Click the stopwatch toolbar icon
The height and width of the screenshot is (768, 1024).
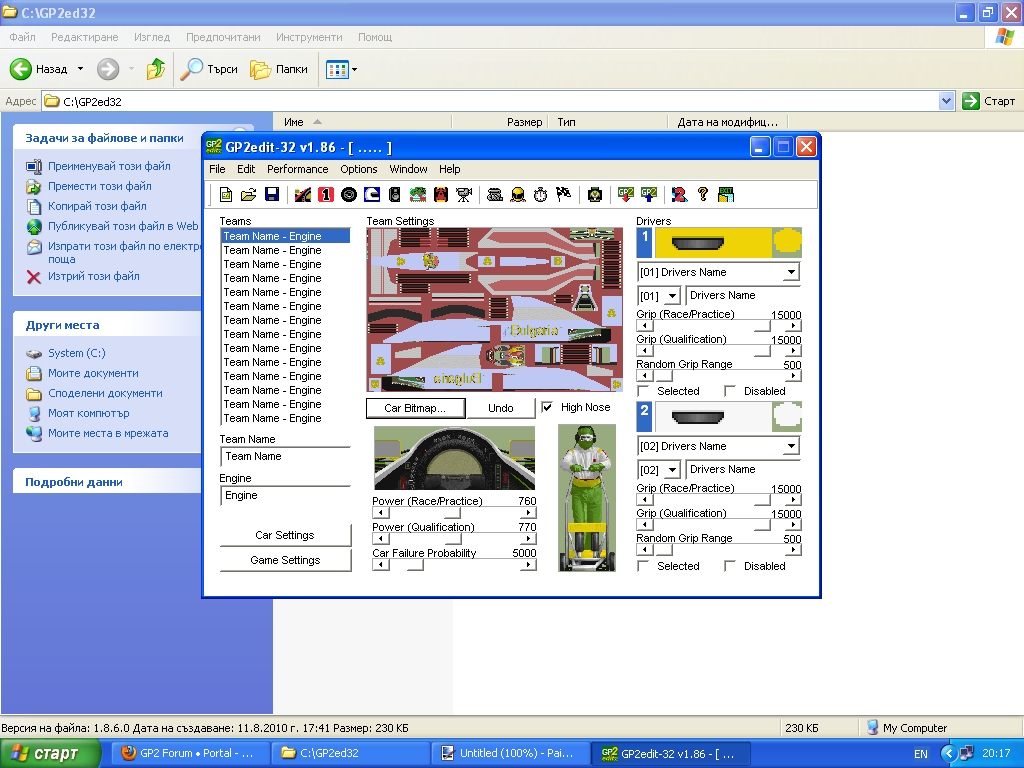point(540,194)
